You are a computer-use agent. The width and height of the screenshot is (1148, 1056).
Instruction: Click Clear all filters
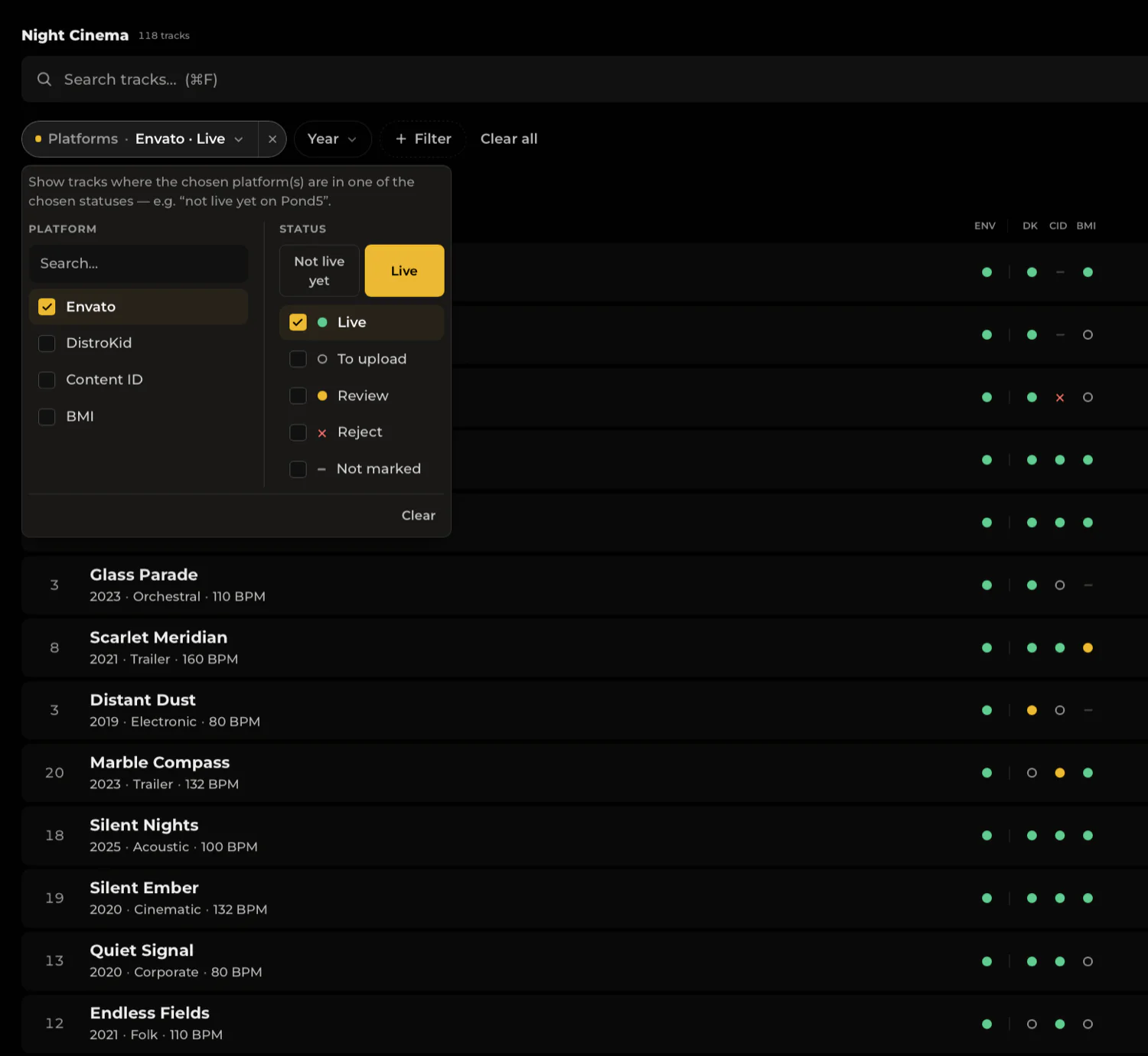[509, 139]
